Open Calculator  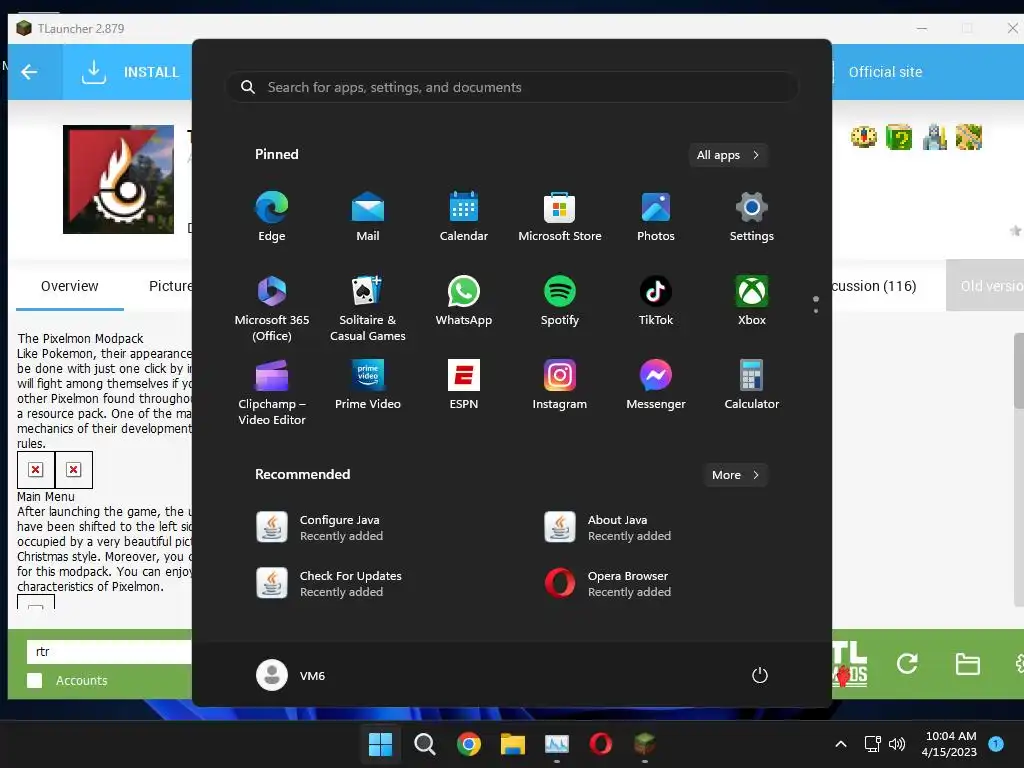pyautogui.click(x=752, y=385)
